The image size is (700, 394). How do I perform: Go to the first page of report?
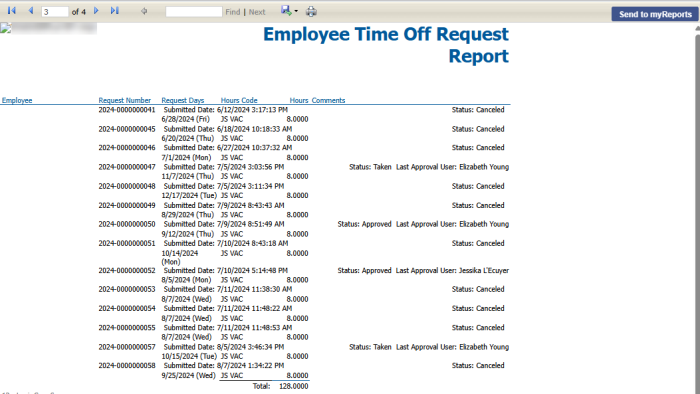click(12, 10)
